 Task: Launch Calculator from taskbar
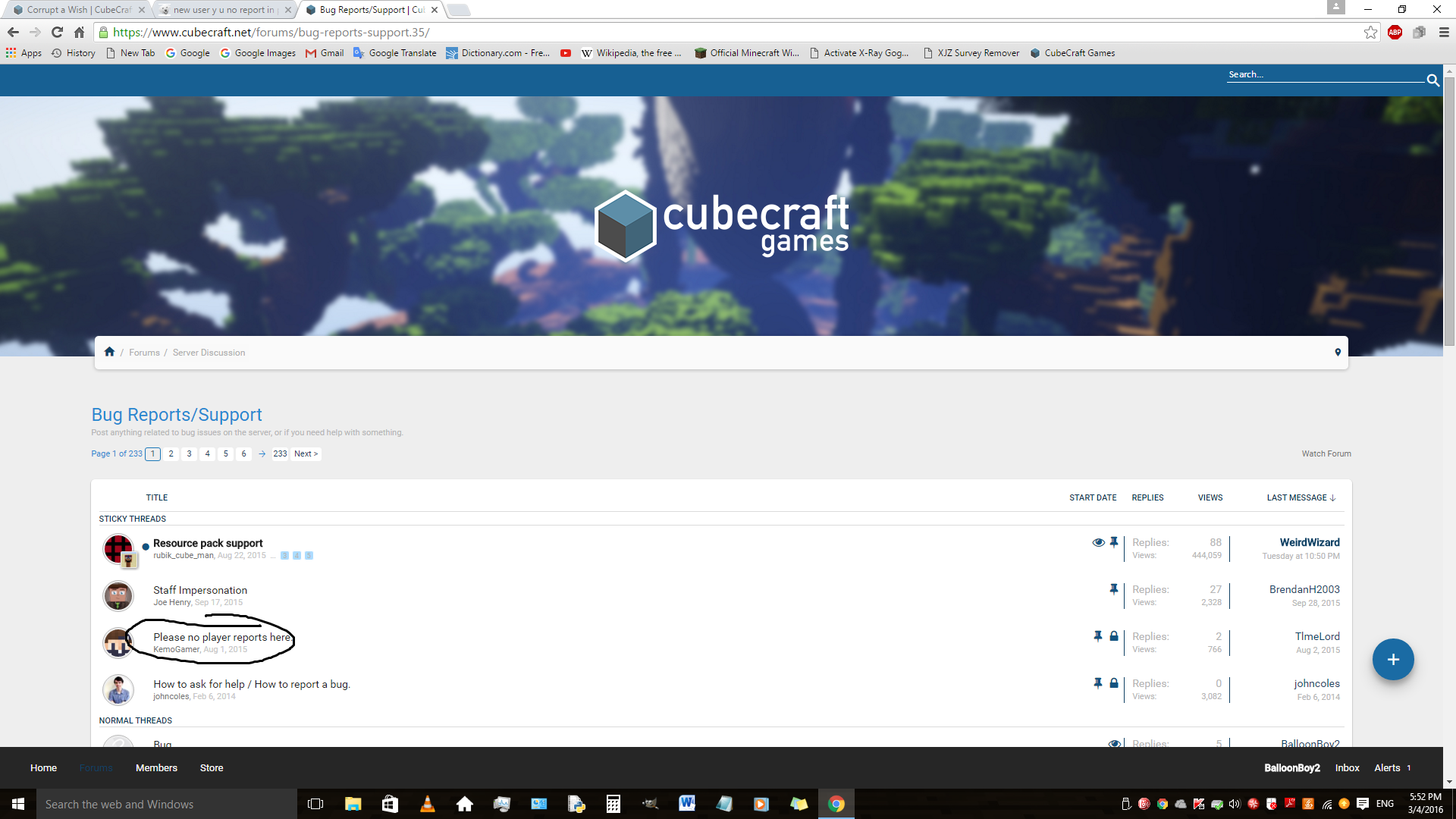pos(613,804)
